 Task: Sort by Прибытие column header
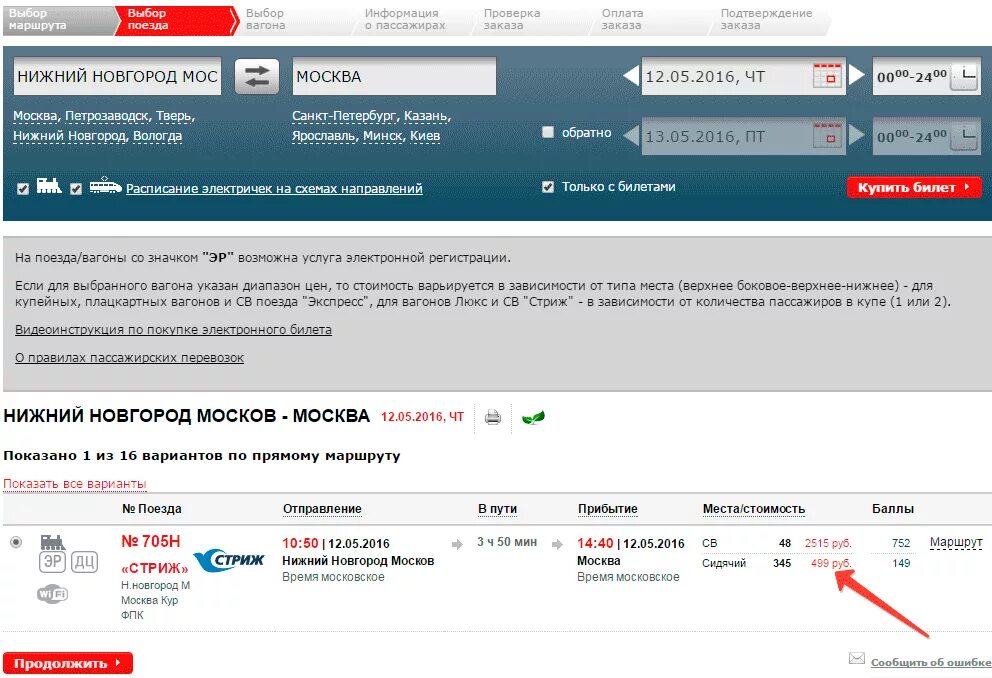click(607, 508)
